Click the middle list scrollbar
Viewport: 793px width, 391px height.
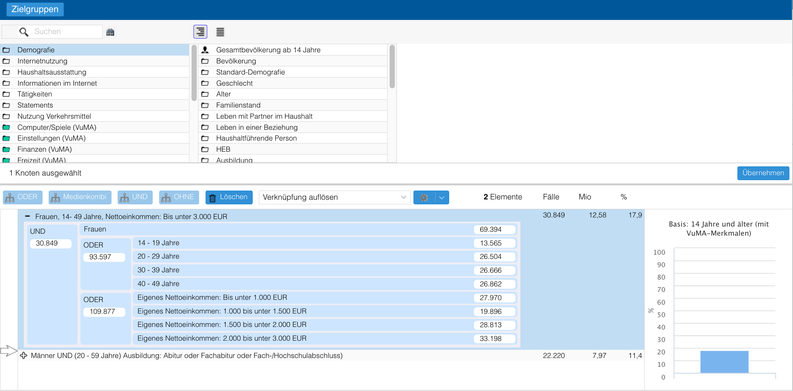tap(392, 67)
